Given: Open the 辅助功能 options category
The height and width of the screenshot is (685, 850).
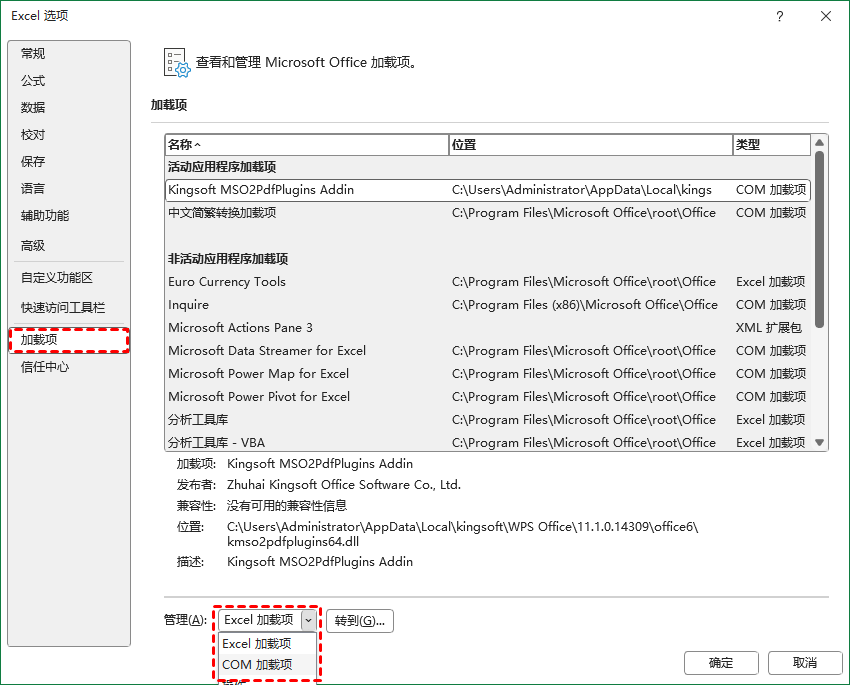Looking at the screenshot, I should pyautogui.click(x=69, y=216).
